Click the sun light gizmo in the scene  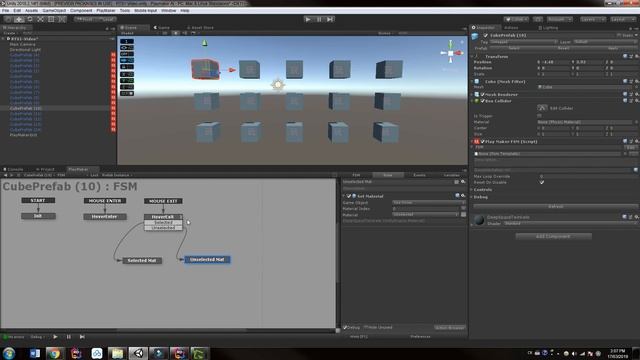point(278,85)
